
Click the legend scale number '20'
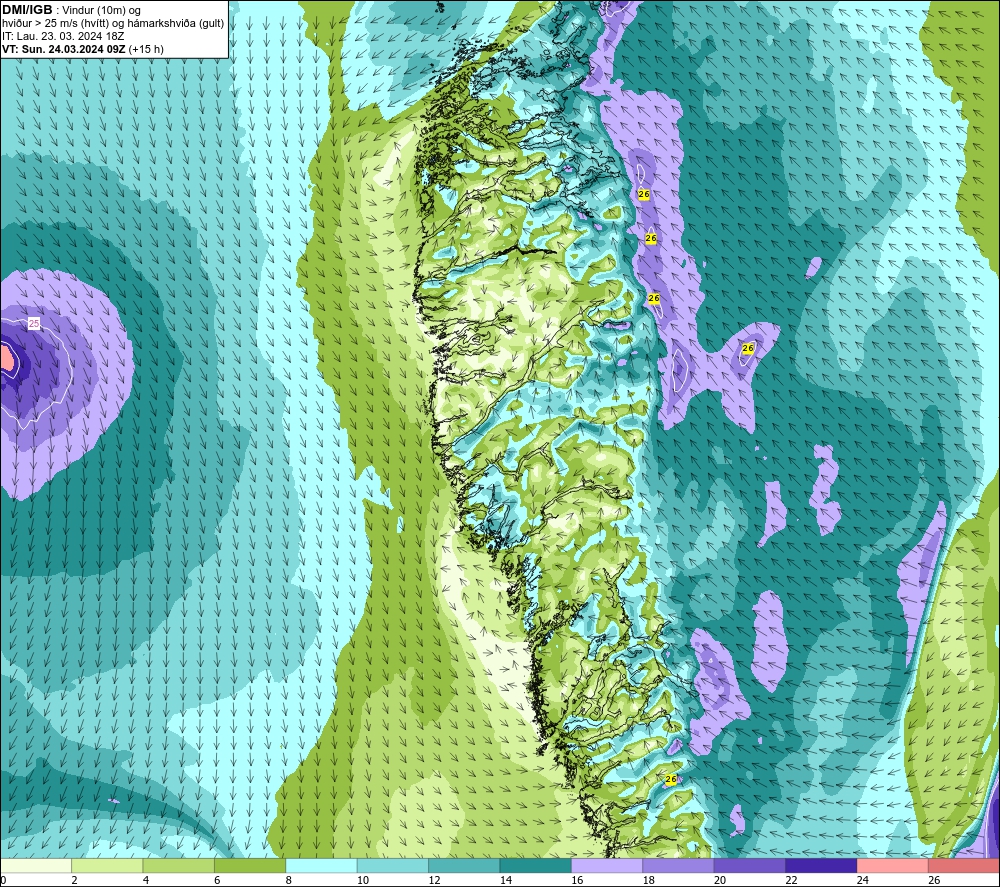(x=720, y=880)
